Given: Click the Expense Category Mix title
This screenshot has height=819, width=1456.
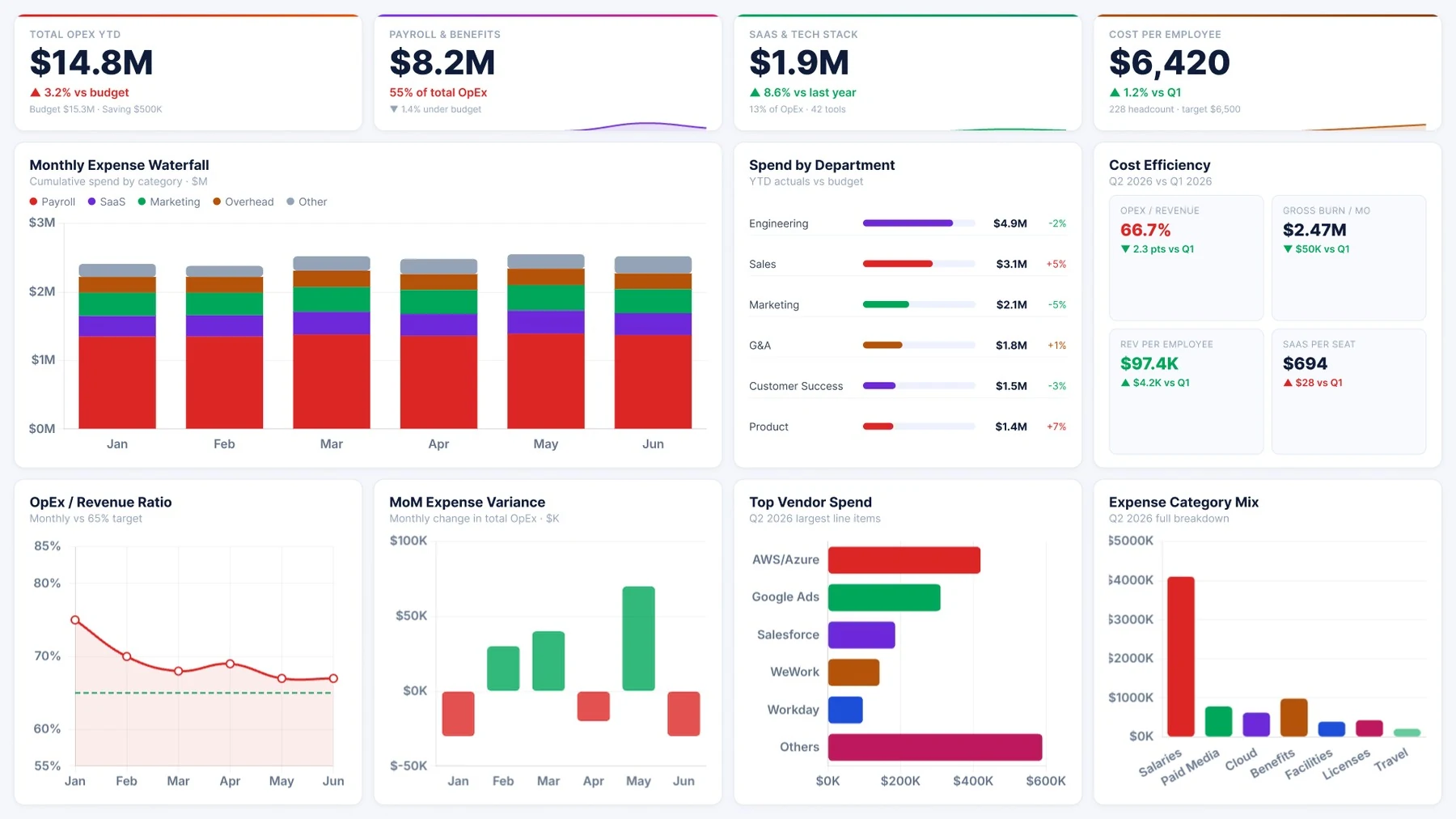Looking at the screenshot, I should point(1184,503).
